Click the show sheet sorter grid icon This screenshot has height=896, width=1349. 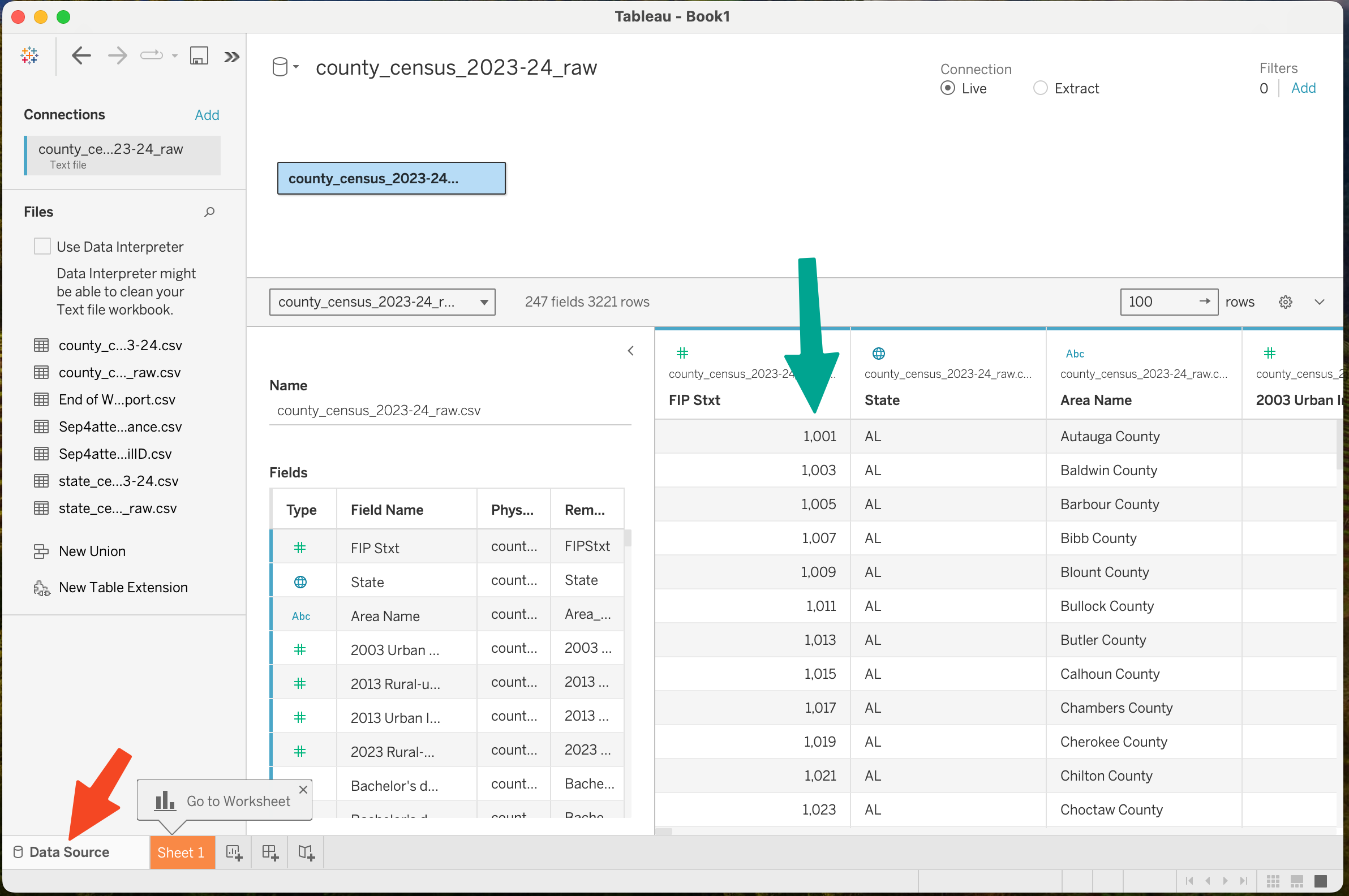tap(1273, 881)
